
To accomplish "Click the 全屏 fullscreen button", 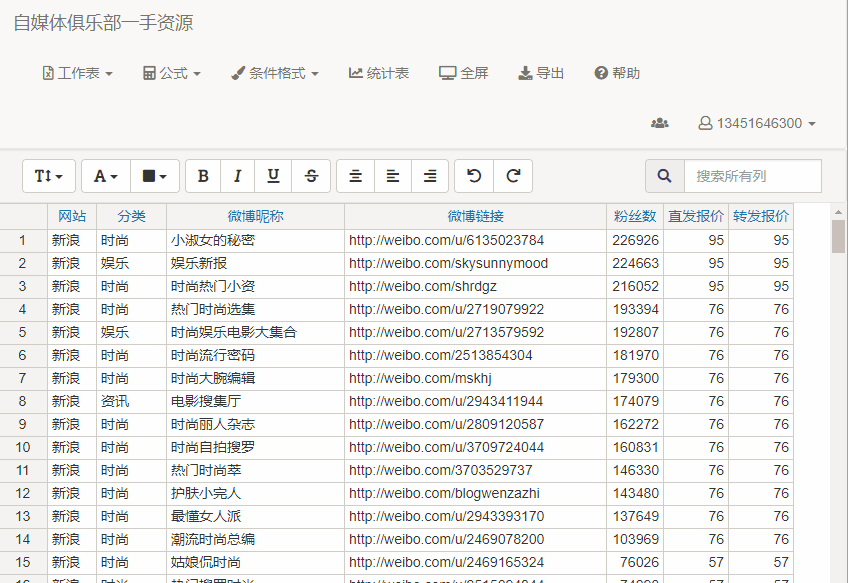I will tap(464, 73).
